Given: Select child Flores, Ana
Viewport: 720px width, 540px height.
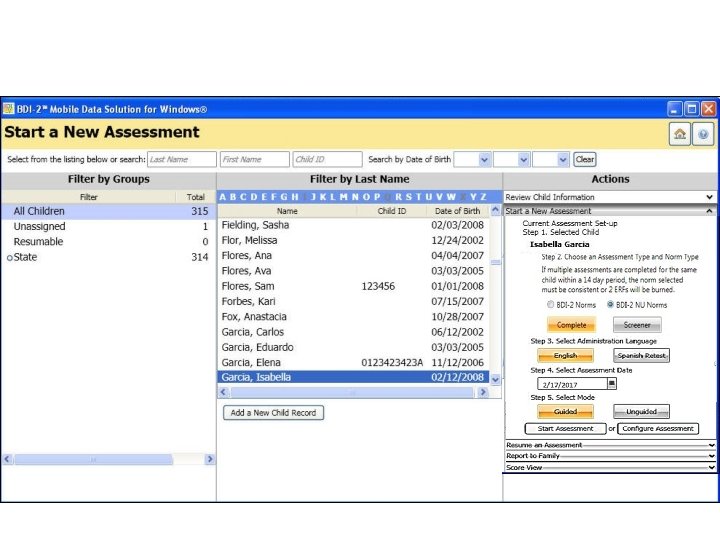Looking at the screenshot, I should pos(353,255).
